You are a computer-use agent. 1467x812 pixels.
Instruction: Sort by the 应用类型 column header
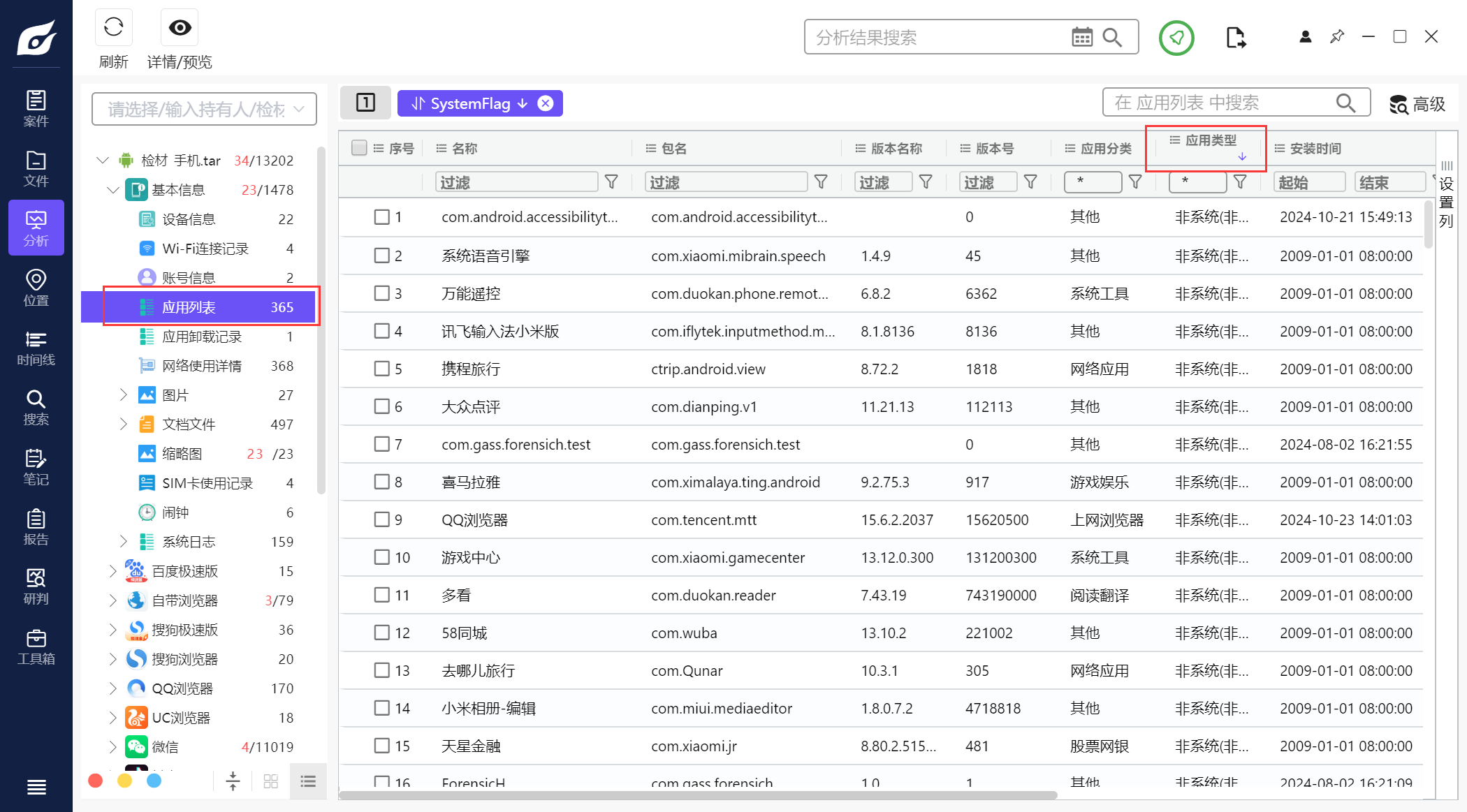click(1211, 140)
